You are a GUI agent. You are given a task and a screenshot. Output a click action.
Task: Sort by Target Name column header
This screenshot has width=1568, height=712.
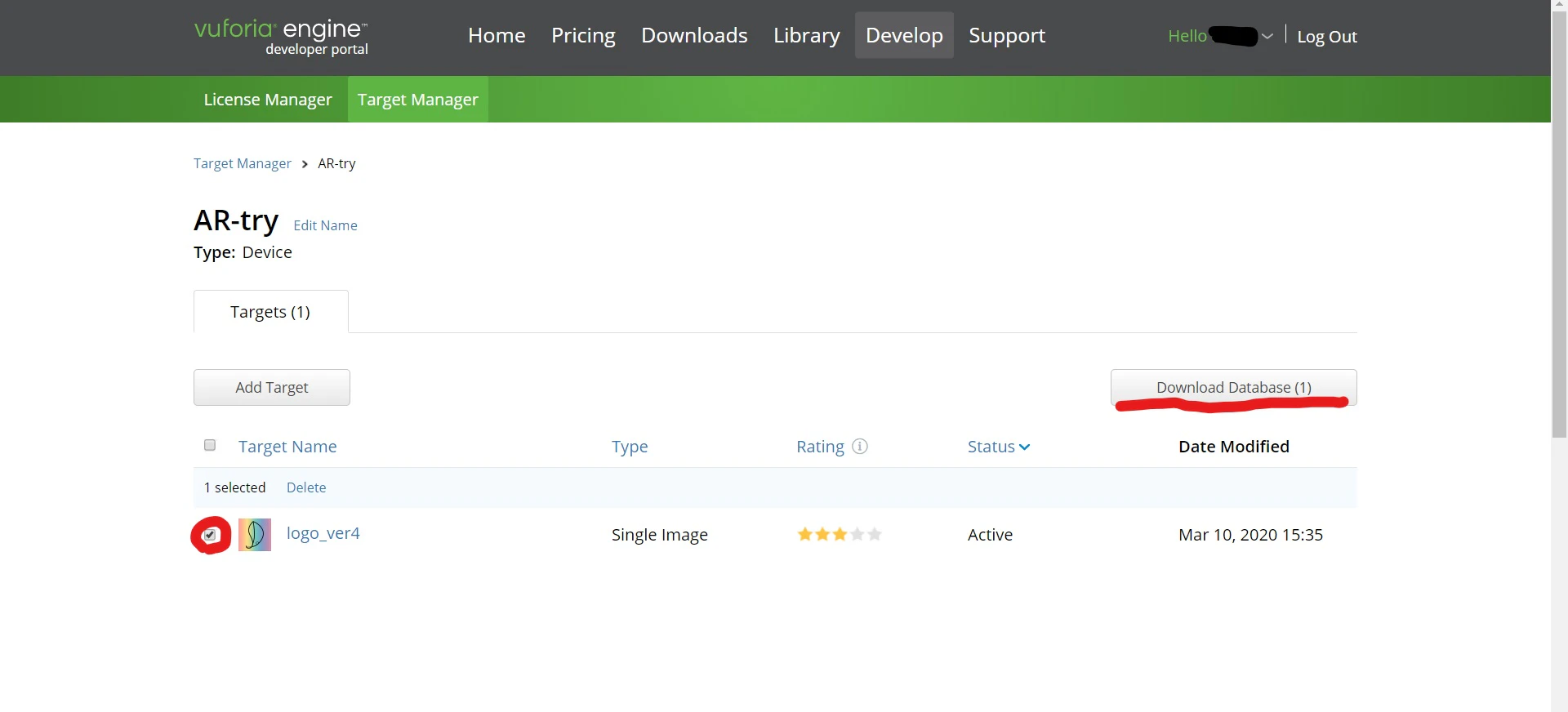pos(287,447)
